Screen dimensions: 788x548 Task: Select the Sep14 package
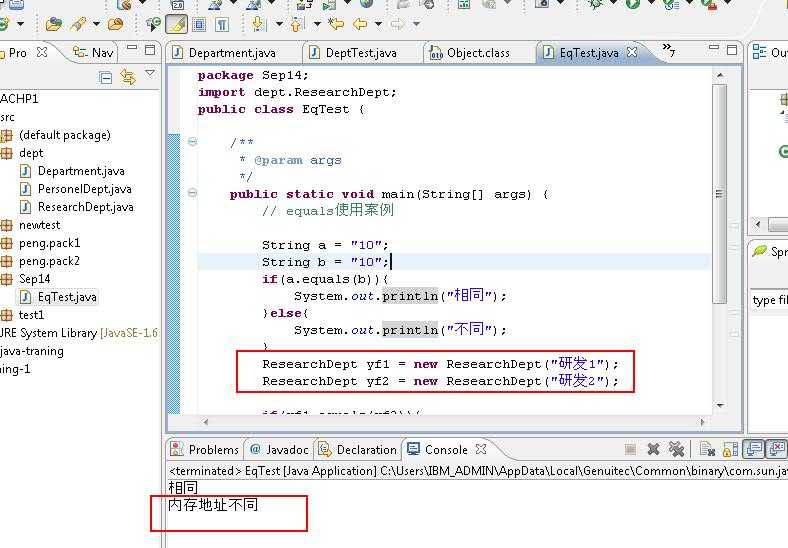click(x=34, y=279)
